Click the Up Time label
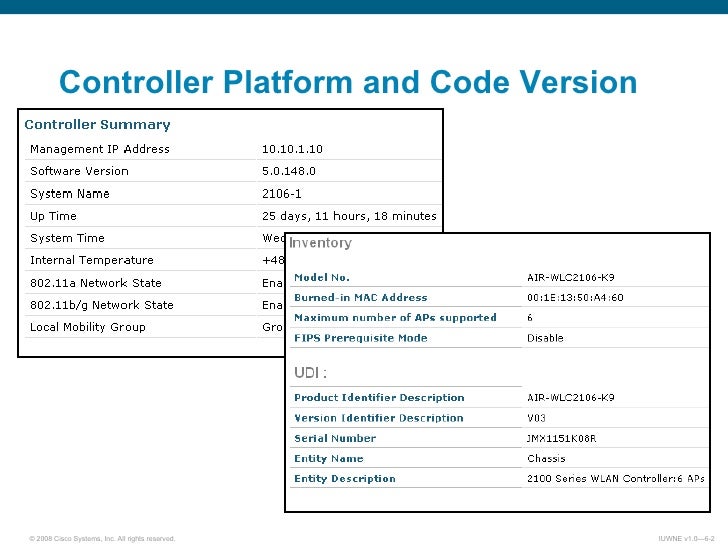This screenshot has width=728, height=546. 53,216
